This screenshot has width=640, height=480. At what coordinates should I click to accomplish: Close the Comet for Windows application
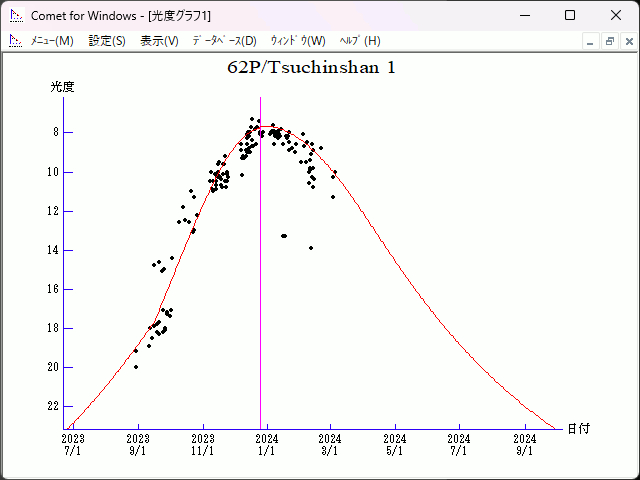pos(616,16)
